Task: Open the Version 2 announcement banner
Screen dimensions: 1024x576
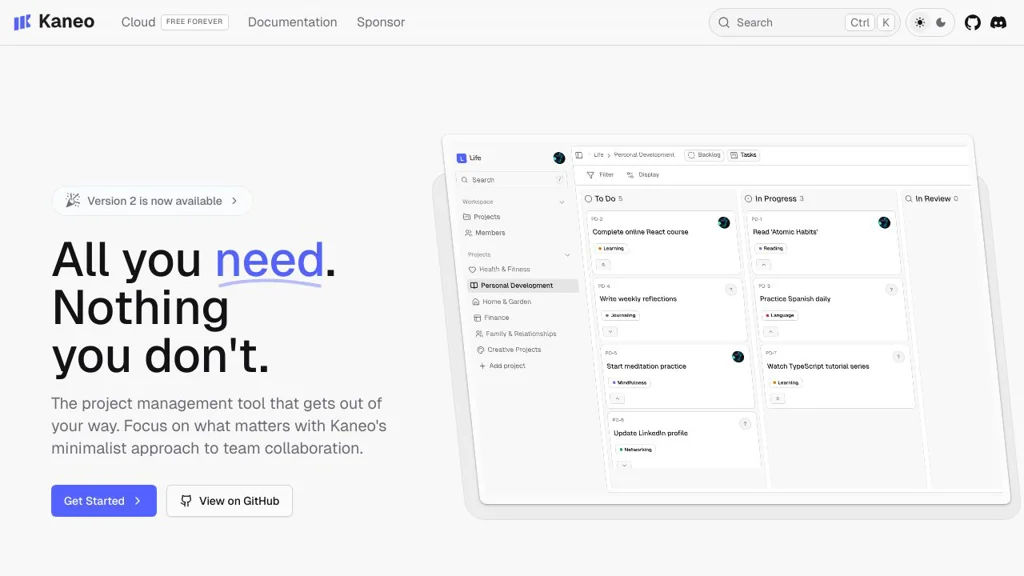Action: (152, 201)
